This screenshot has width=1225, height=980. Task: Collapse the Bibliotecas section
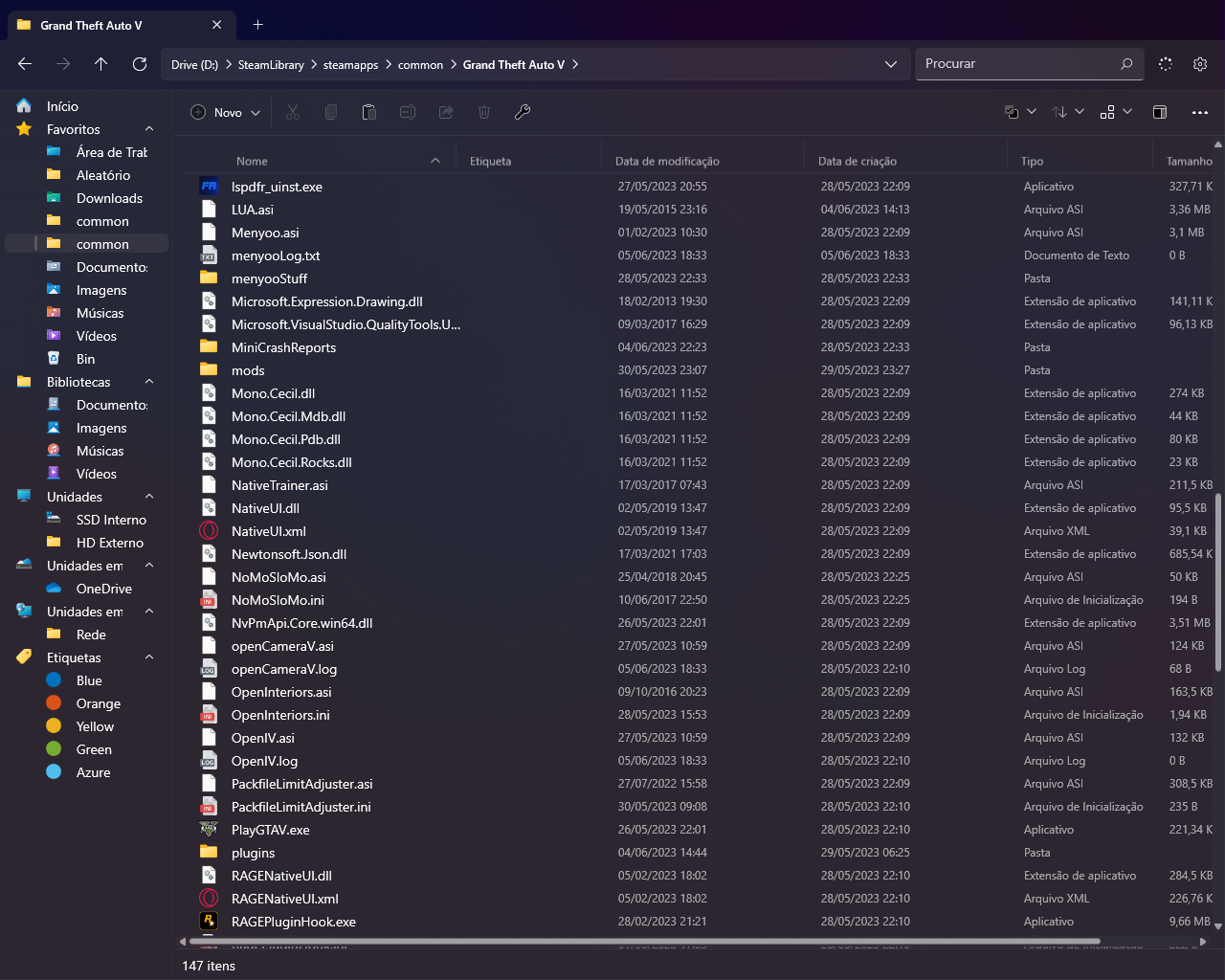point(149,382)
